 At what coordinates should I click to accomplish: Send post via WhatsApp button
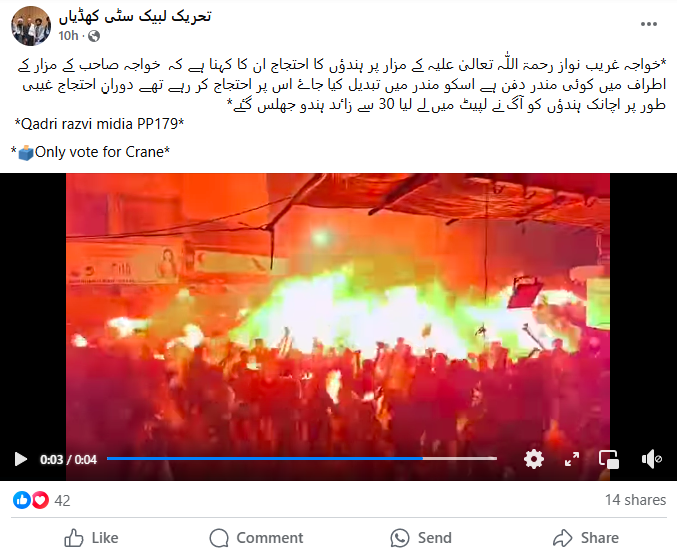tap(421, 538)
